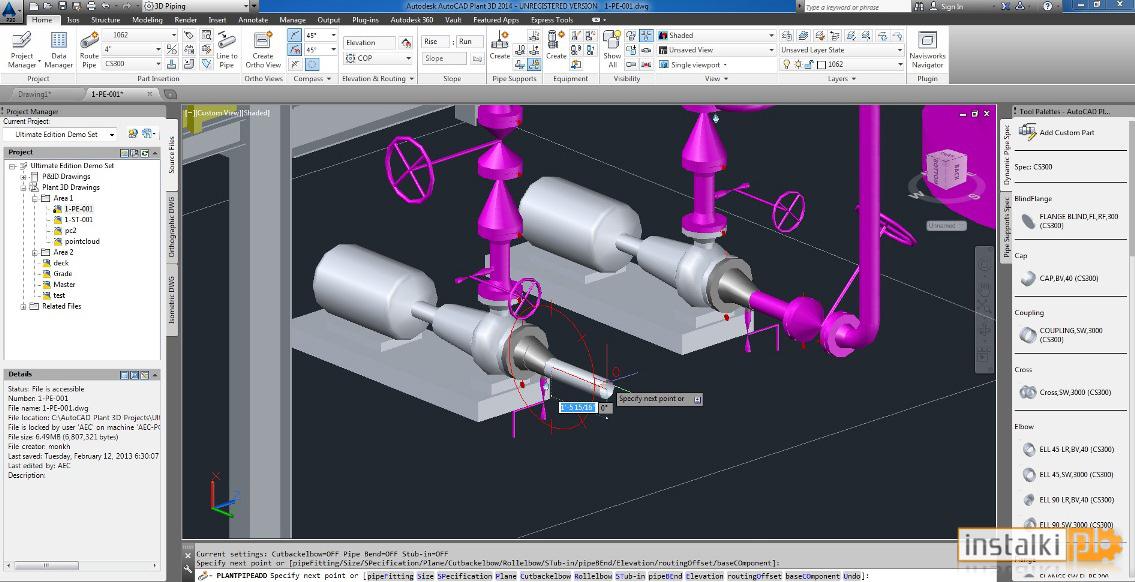Click the Help question mark icon

tap(1048, 6)
